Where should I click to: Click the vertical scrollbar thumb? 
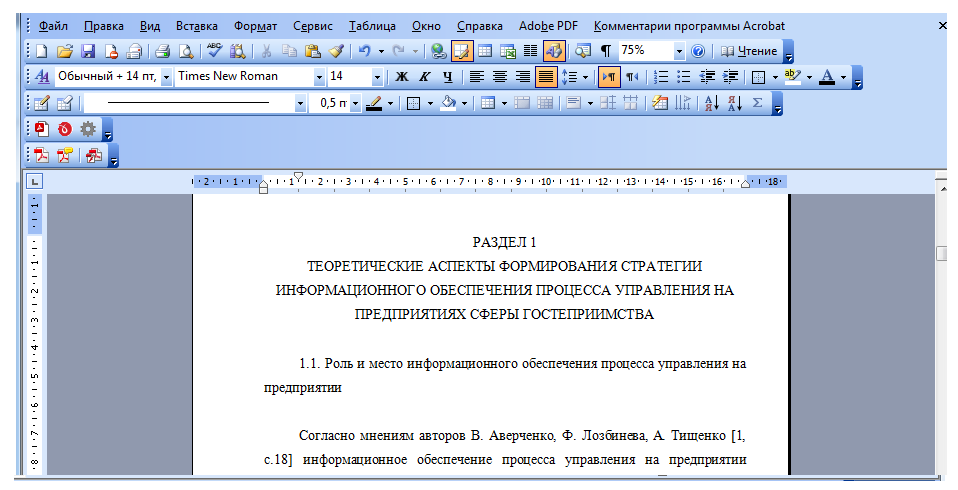(x=942, y=253)
